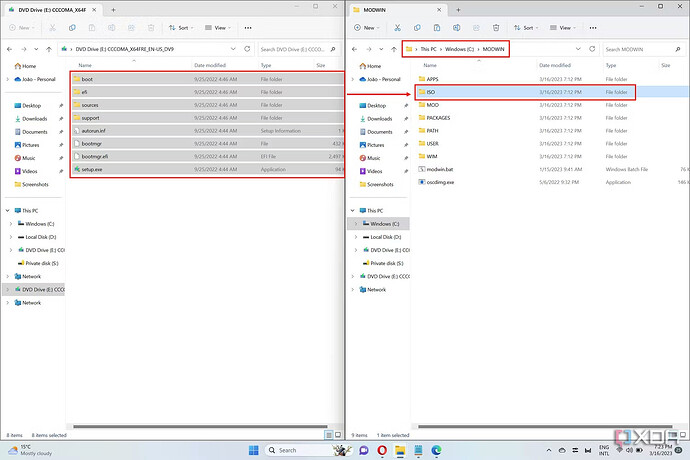Select sources folder in DVD Drive window
Image resolution: width=690 pixels, height=460 pixels.
207,105
